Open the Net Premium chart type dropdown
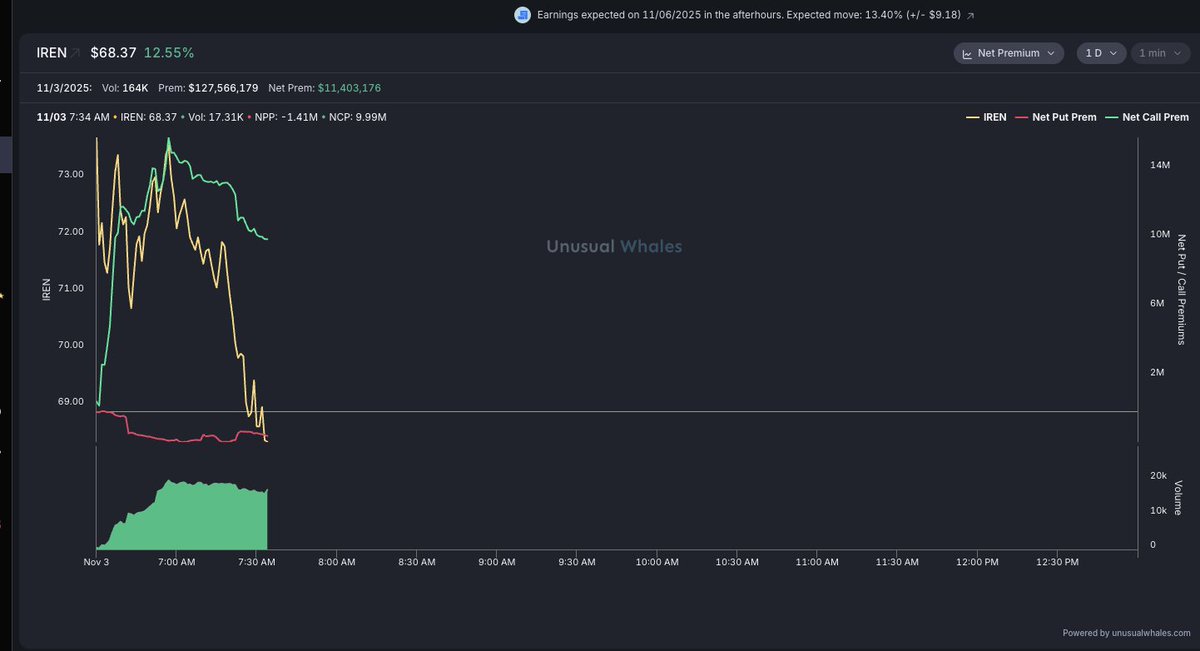This screenshot has width=1200, height=651. (1008, 54)
